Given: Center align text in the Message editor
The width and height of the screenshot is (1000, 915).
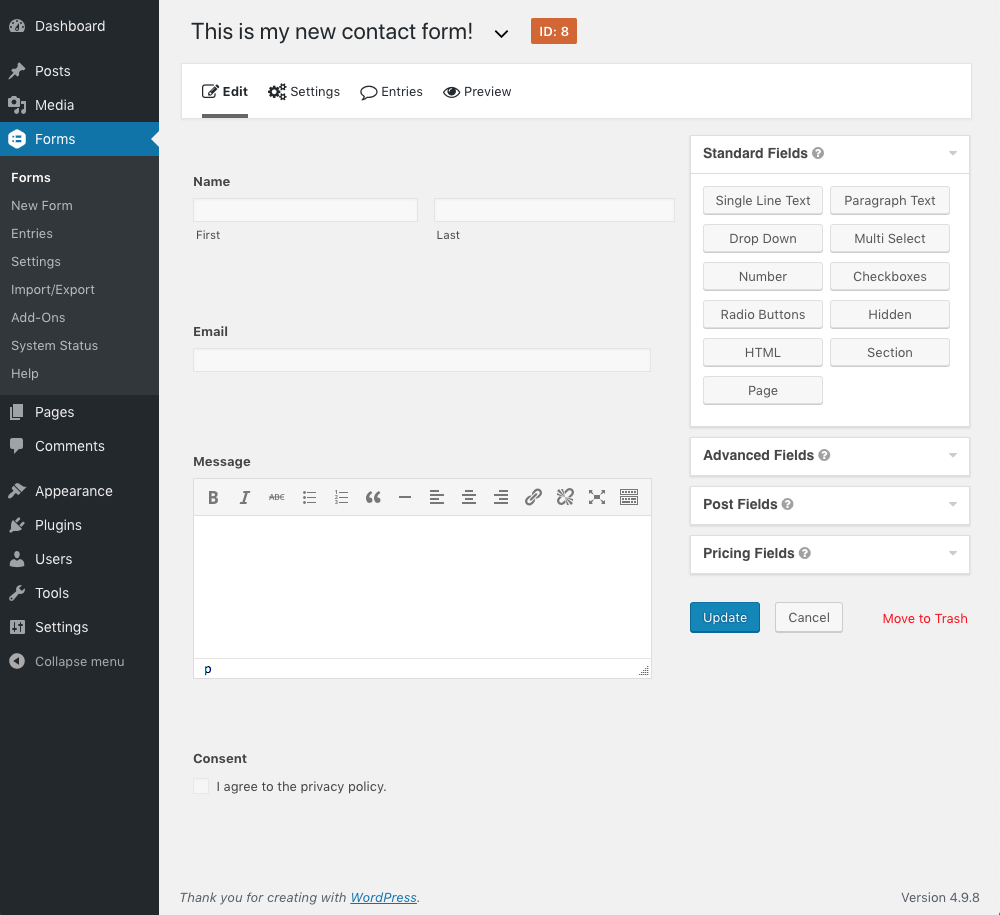Looking at the screenshot, I should point(469,497).
